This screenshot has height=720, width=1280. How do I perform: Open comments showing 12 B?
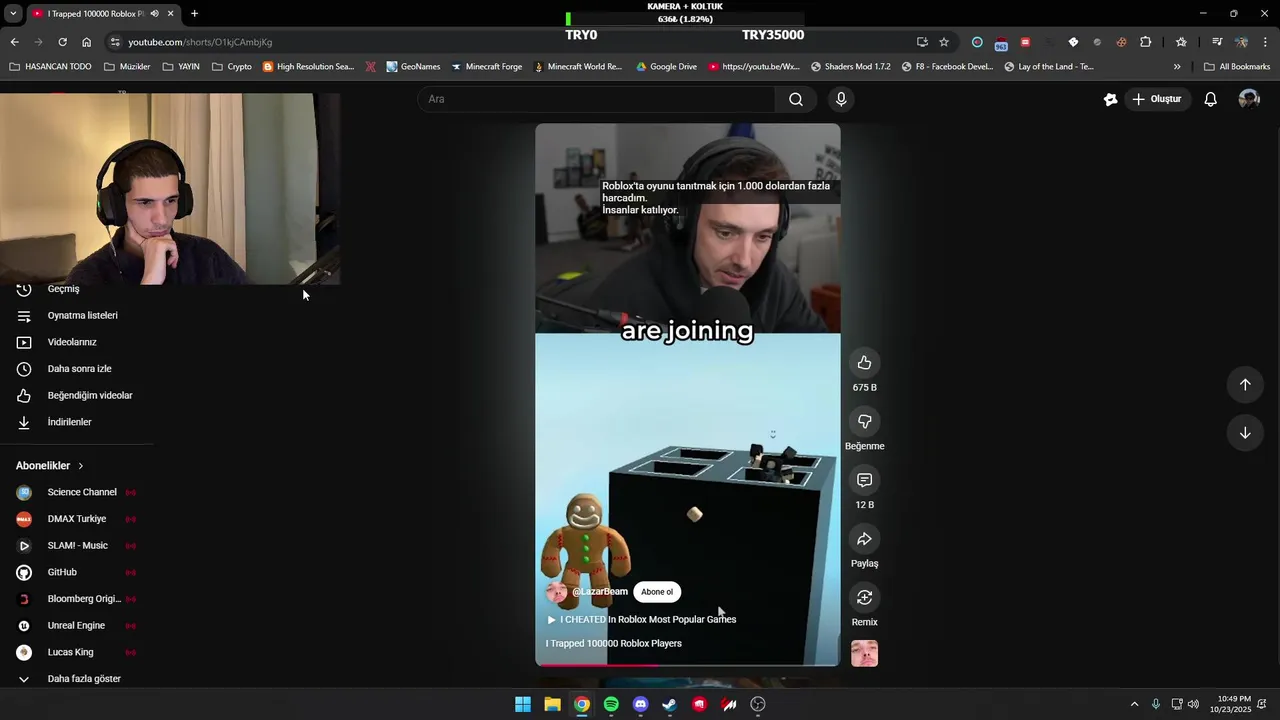(864, 481)
